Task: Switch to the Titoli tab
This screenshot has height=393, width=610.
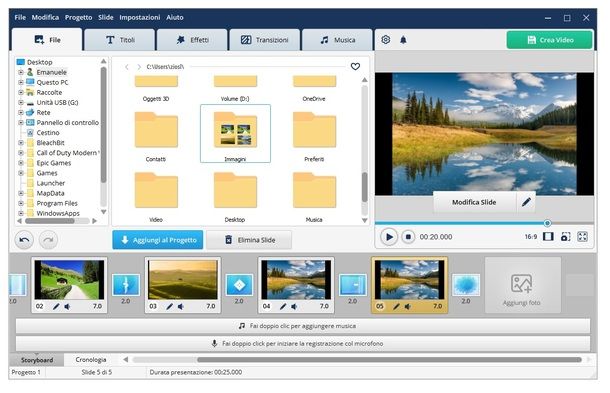Action: coord(120,40)
